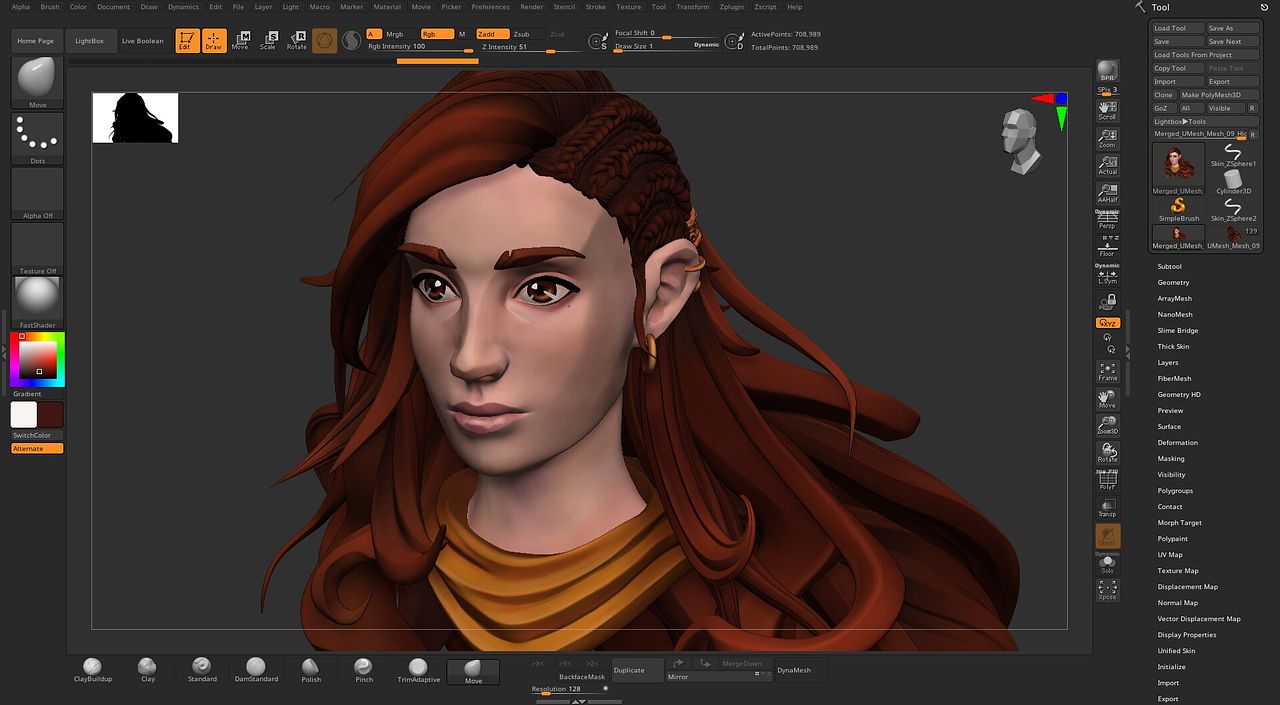Click the AAHalf icon
The image size is (1280, 705).
point(1107,193)
